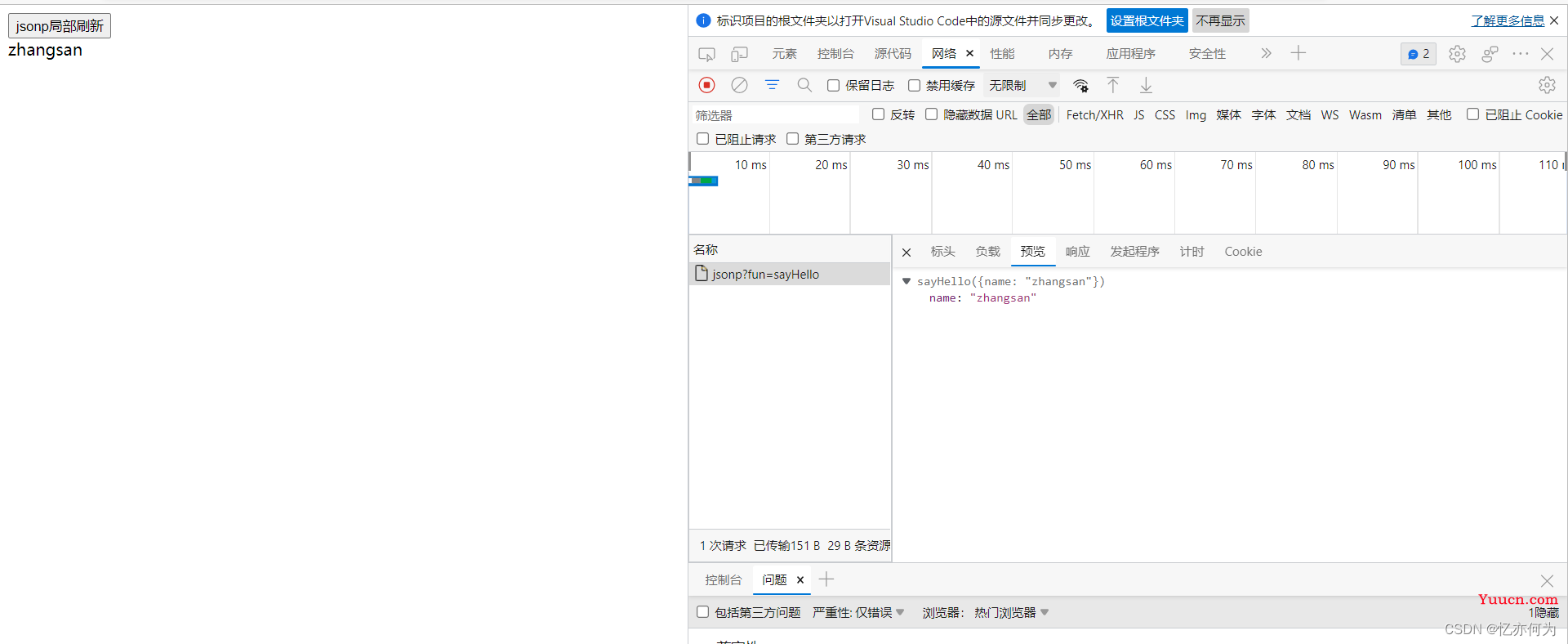Viewport: 1568px width, 644px height.
Task: Expand more tabs chevron
Action: tap(1266, 53)
